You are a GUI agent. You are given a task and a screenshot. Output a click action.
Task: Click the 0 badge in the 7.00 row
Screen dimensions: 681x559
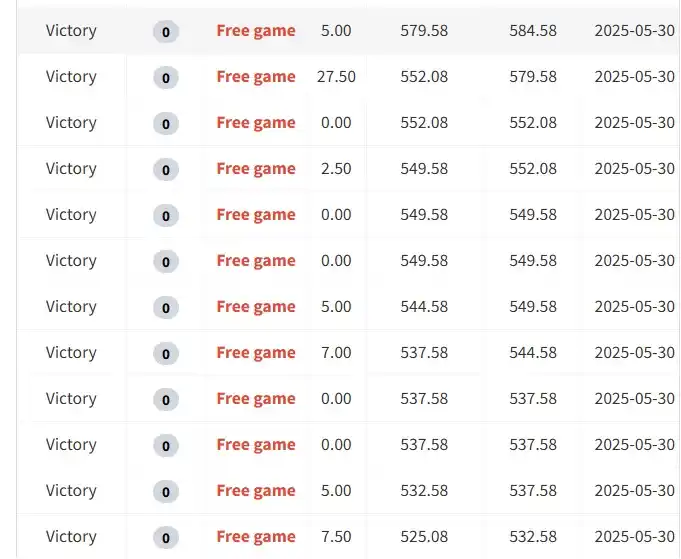coord(166,354)
